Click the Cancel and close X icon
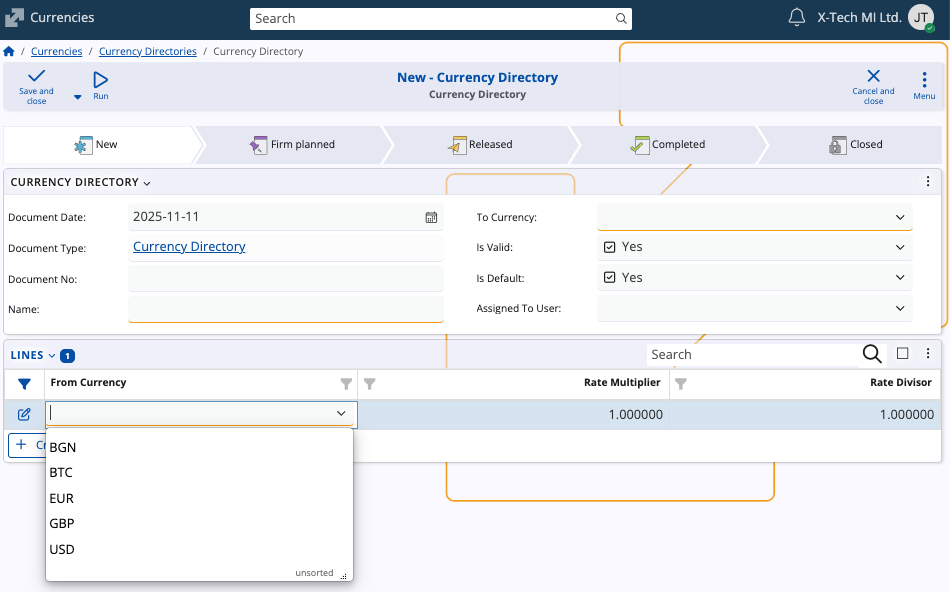 [873, 77]
